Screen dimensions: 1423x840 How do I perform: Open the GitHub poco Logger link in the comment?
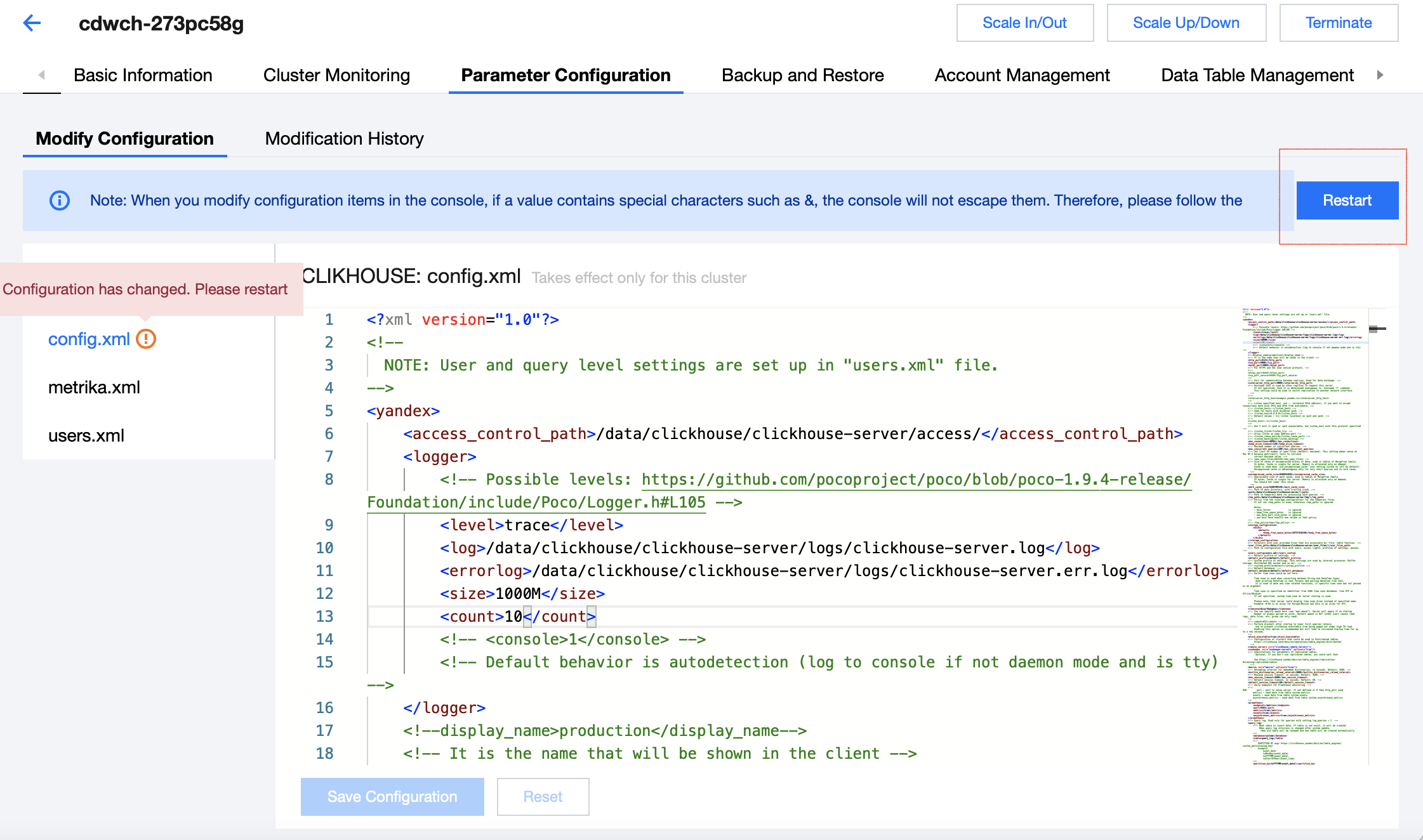pyautogui.click(x=915, y=480)
